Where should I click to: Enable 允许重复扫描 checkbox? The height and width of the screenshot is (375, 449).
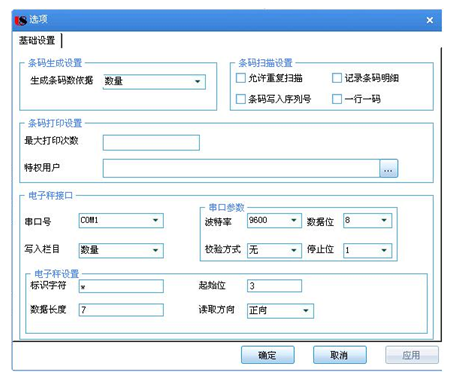click(241, 78)
